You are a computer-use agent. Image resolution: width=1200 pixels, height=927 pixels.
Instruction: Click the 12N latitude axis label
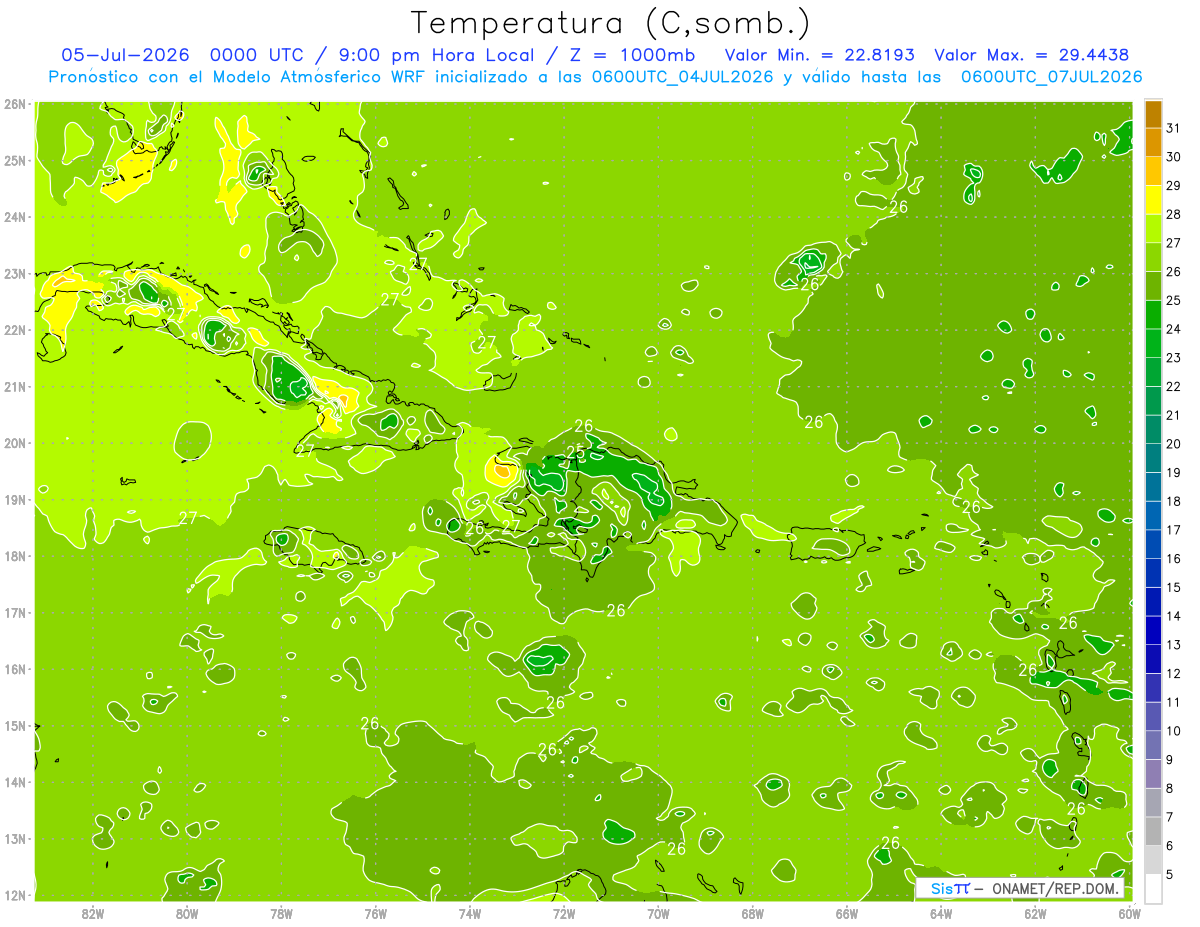[x=15, y=895]
